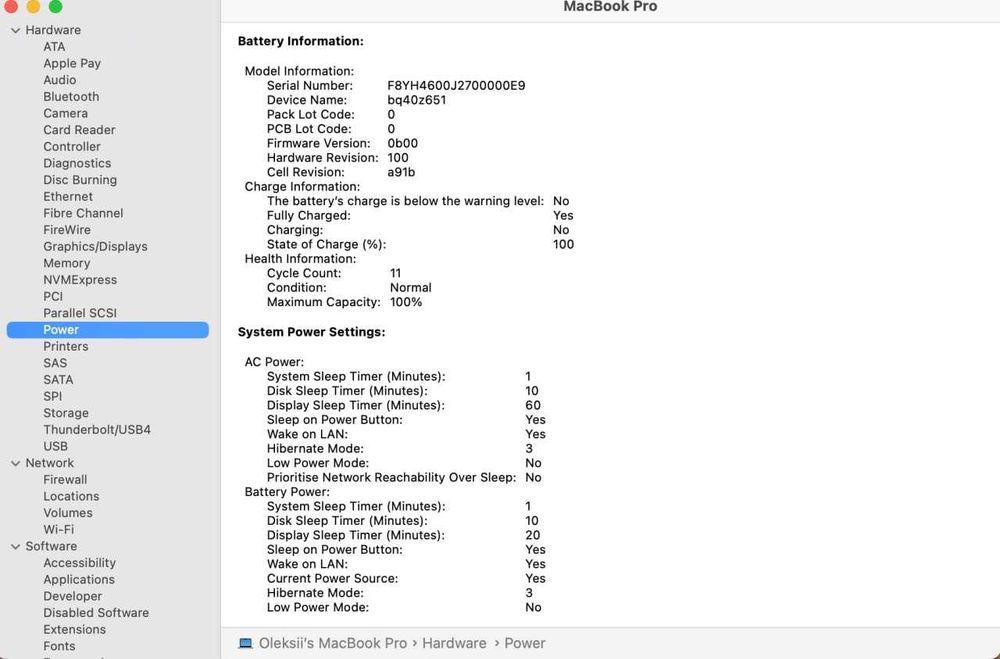Select SAS entry
This screenshot has width=1000, height=659.
pos(55,362)
